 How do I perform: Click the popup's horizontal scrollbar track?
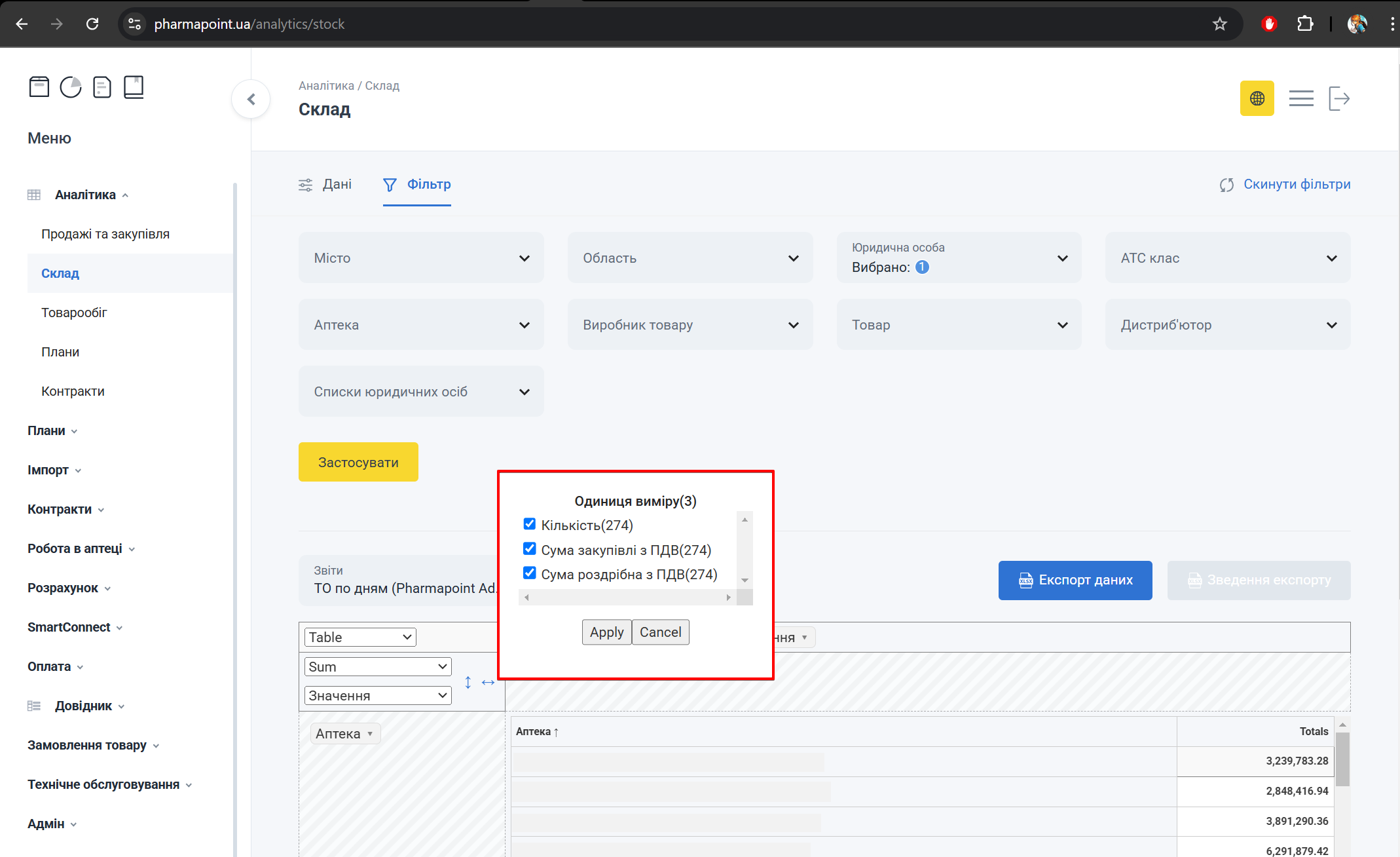tap(627, 598)
